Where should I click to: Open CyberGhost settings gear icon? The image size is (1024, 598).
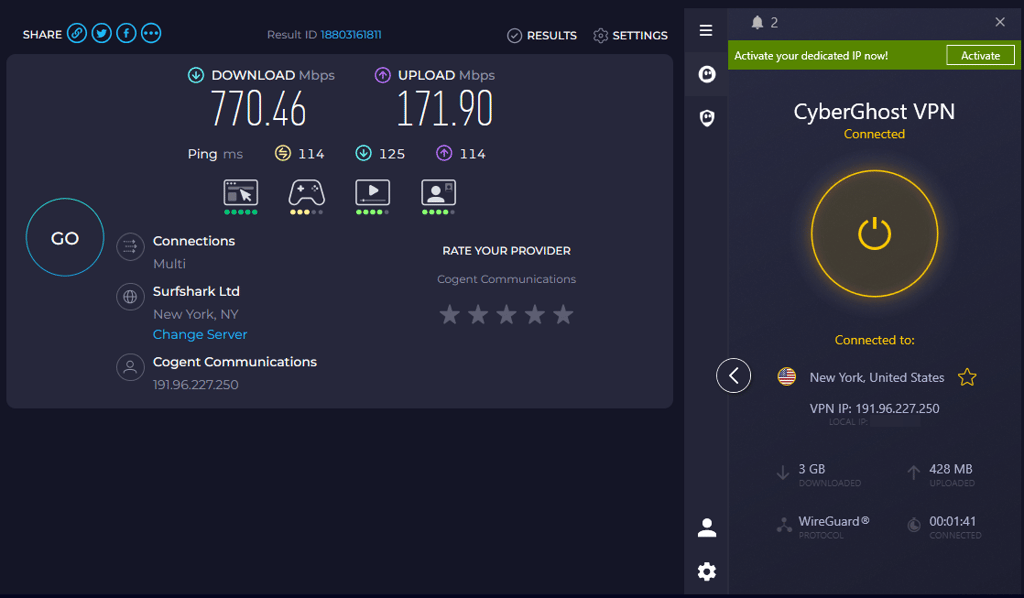[x=707, y=572]
